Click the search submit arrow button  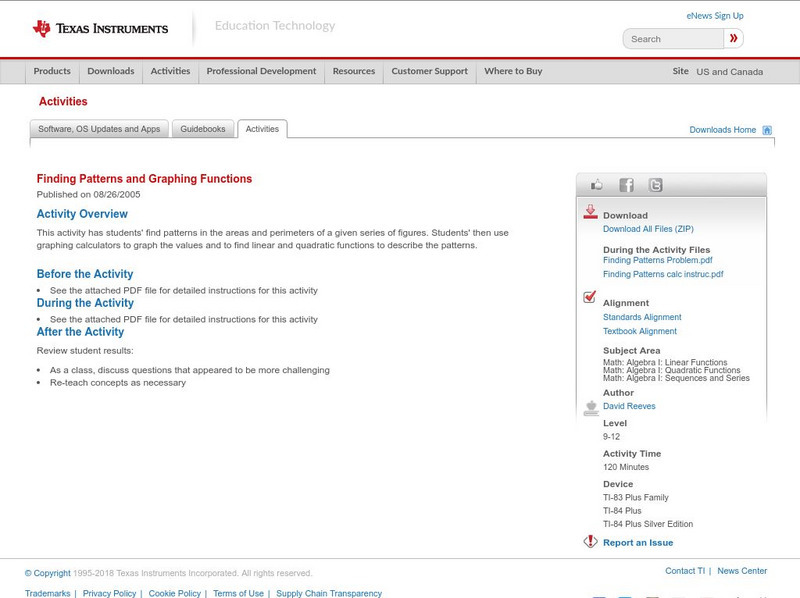click(734, 39)
